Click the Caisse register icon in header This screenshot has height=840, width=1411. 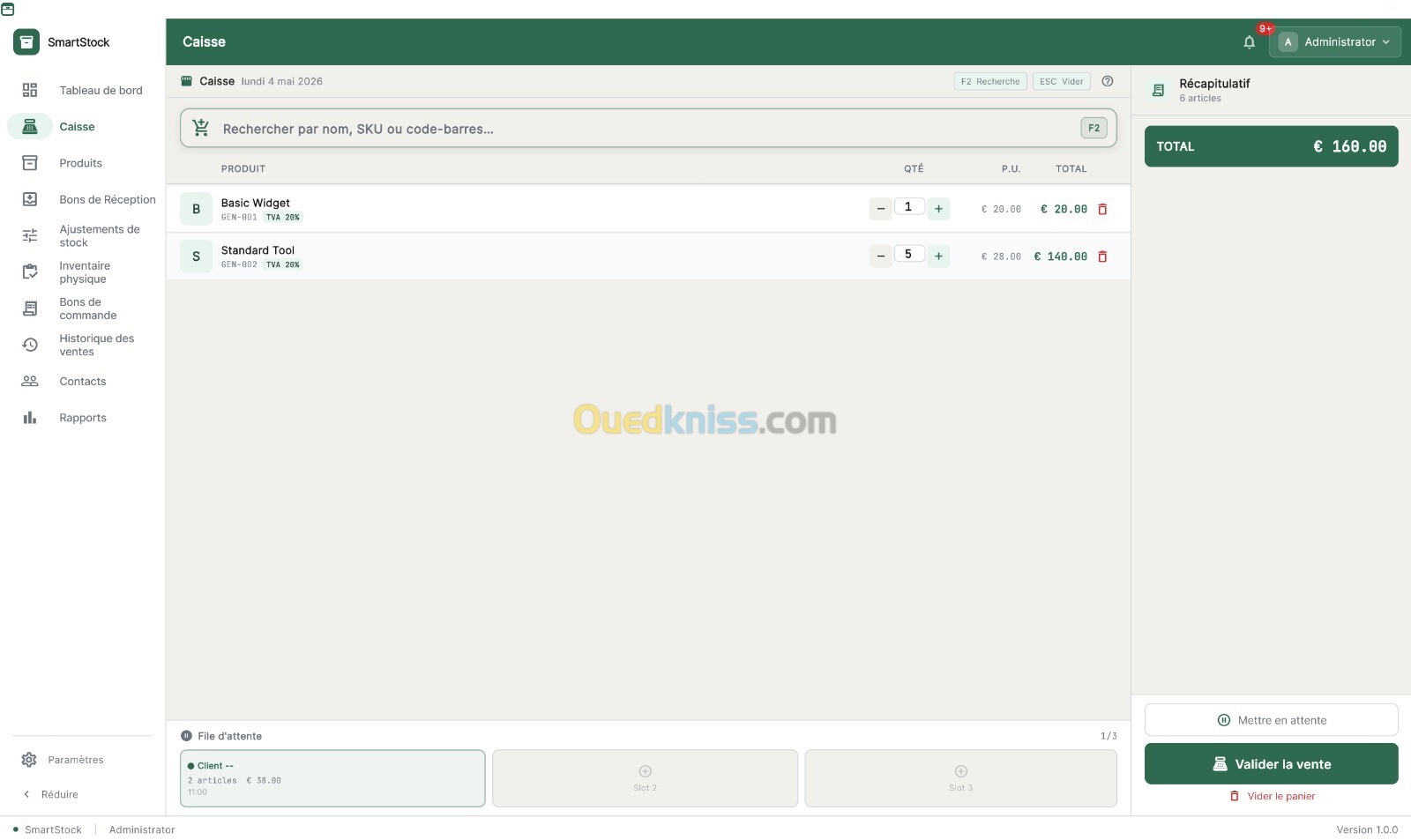coord(186,81)
